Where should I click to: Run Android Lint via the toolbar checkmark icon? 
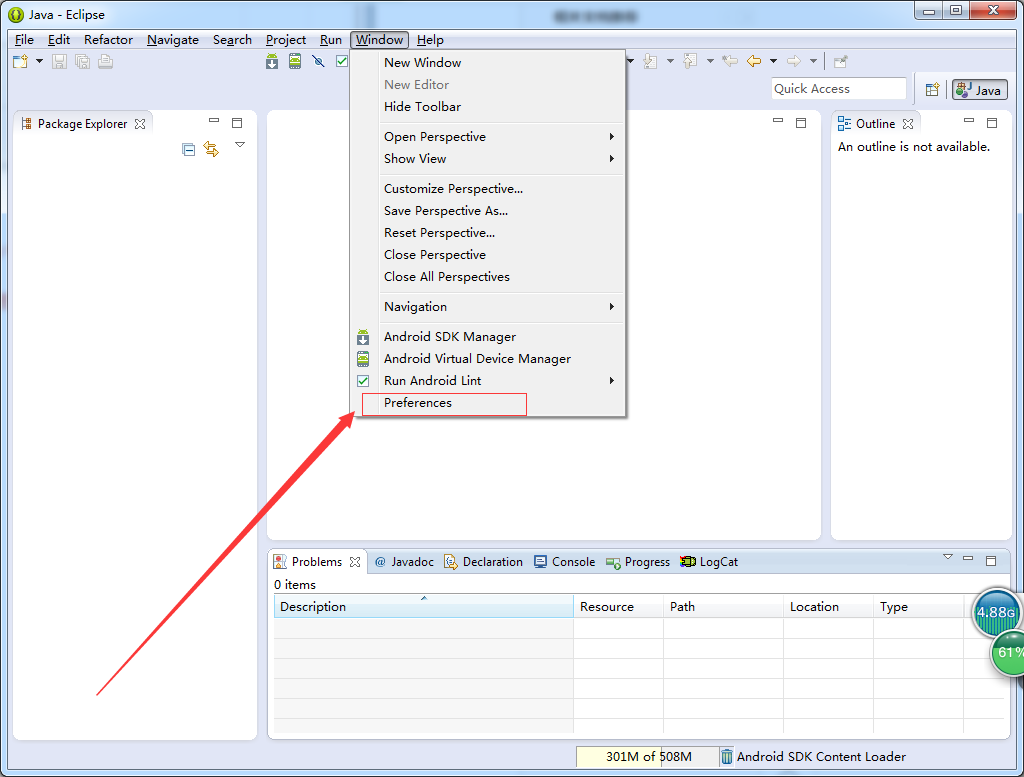click(x=342, y=61)
